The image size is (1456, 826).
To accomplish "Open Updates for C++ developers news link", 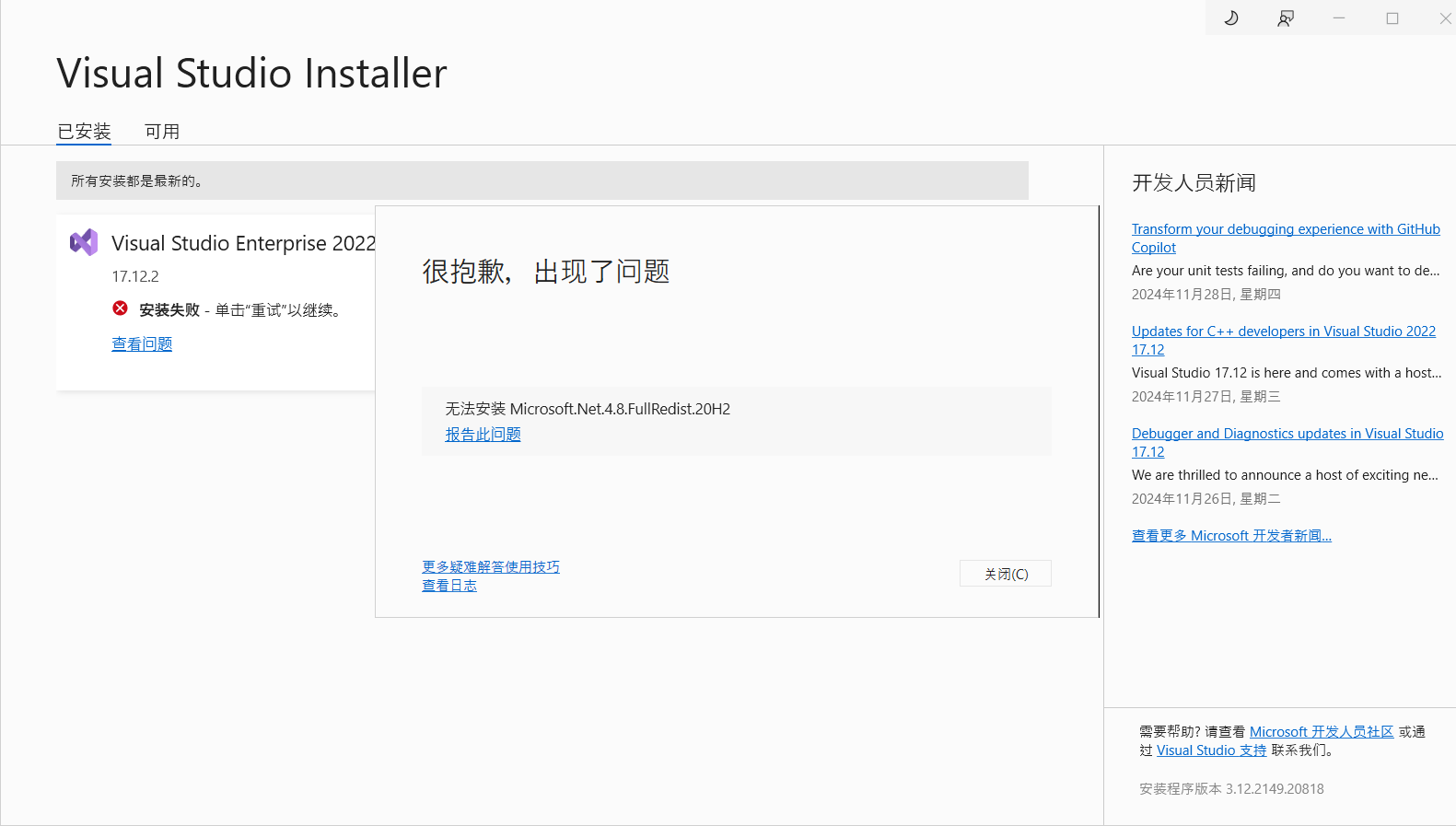I will coord(1284,340).
